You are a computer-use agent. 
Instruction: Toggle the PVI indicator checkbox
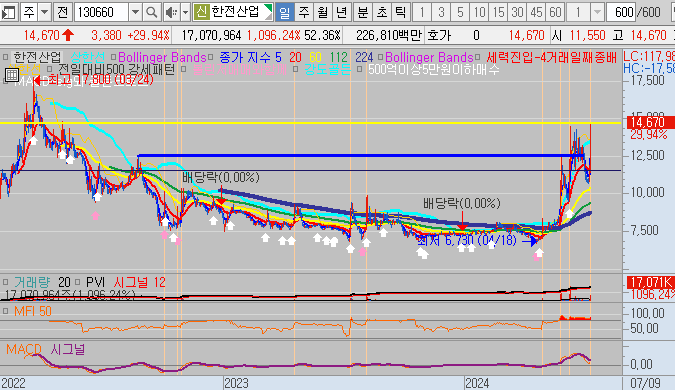[x=78, y=282]
